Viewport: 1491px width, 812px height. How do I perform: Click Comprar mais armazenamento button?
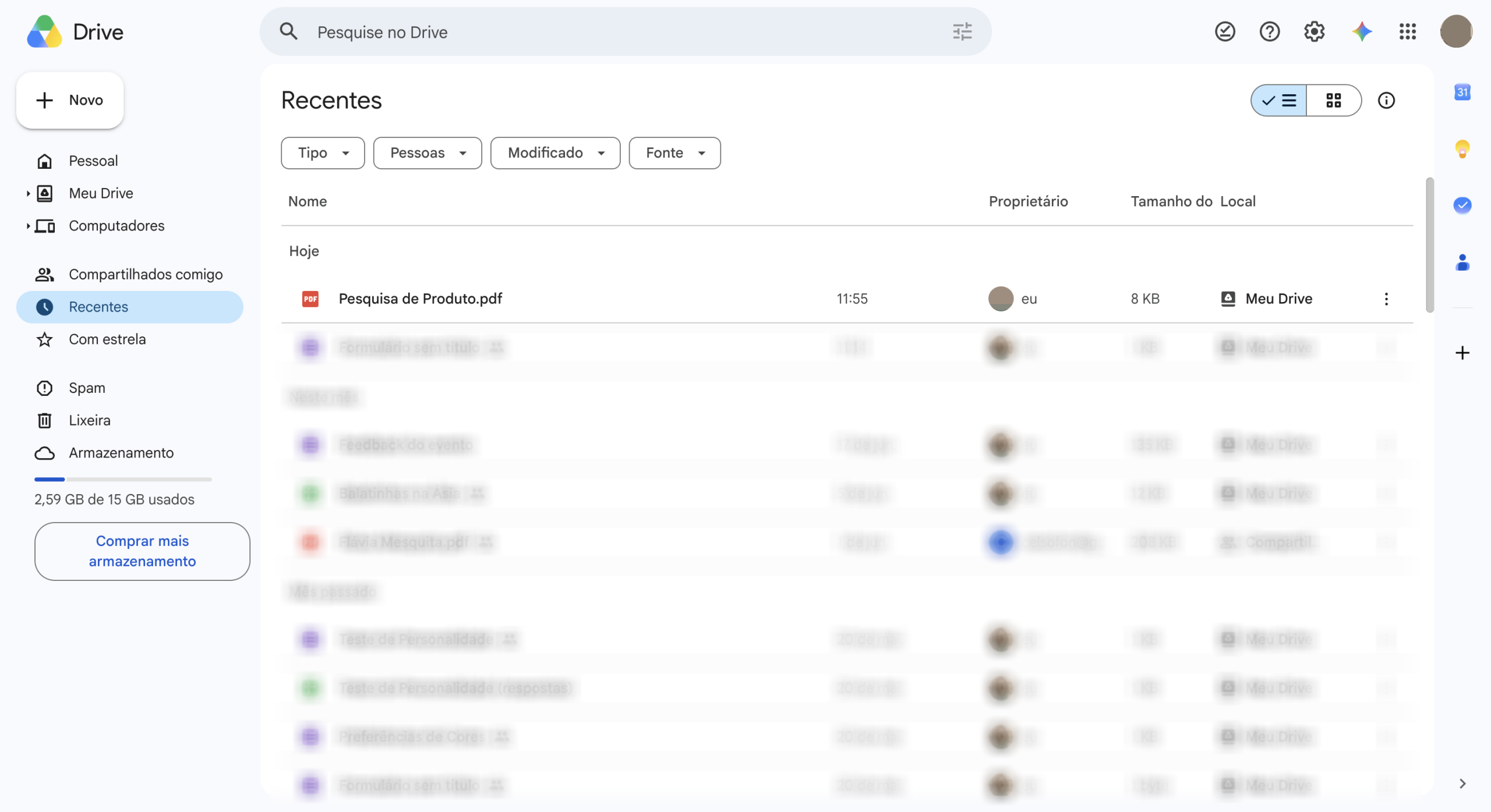(142, 551)
